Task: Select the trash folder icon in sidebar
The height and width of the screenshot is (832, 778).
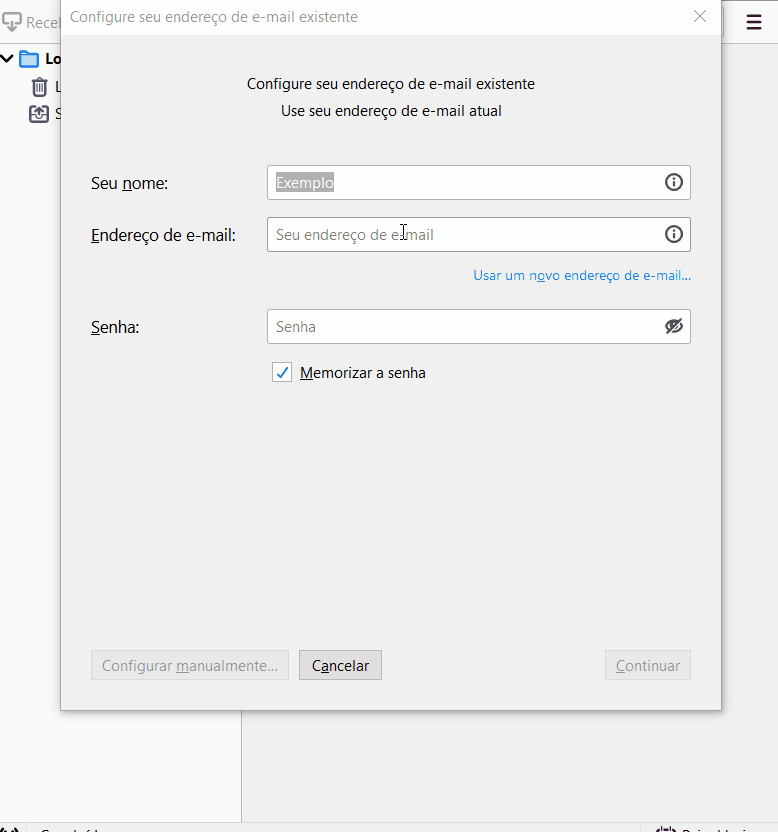Action: point(39,87)
